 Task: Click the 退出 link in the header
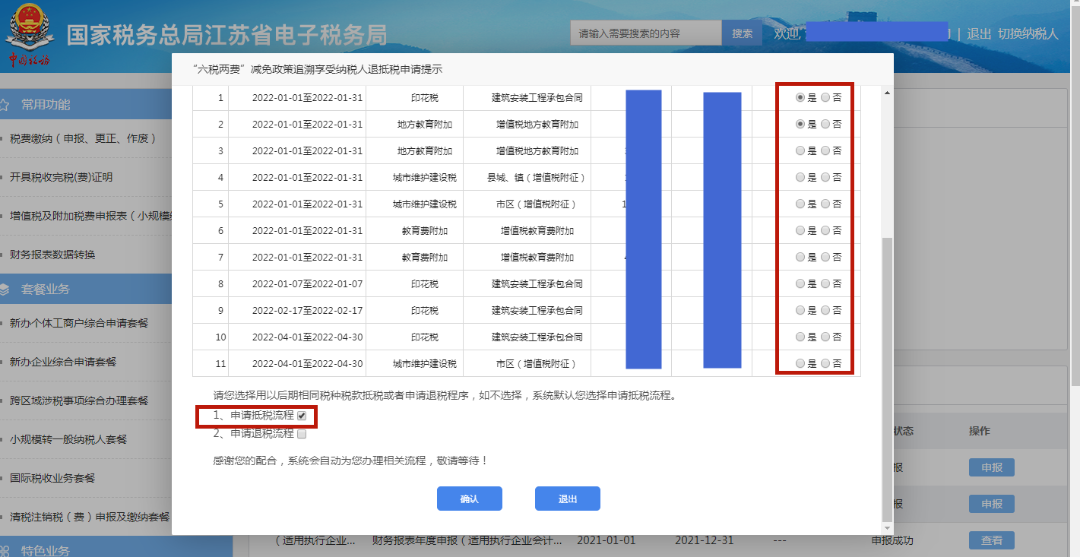coord(979,34)
